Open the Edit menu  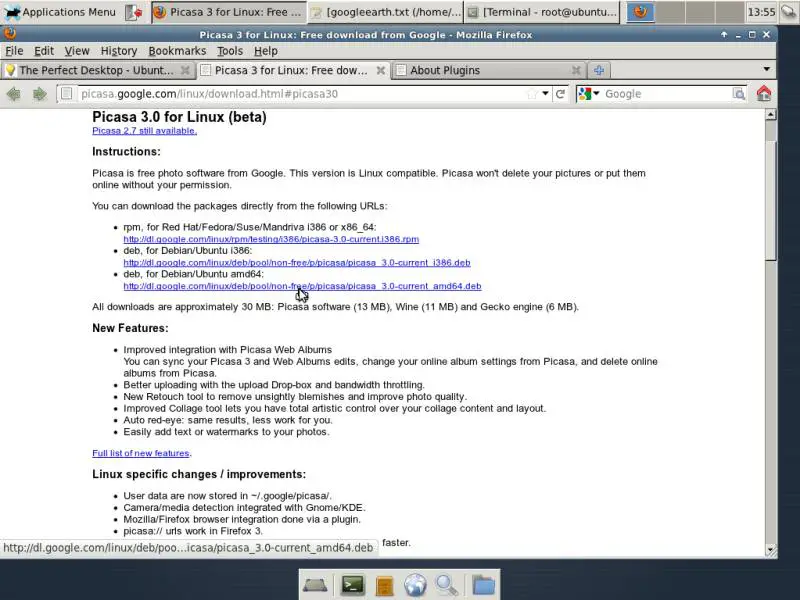pos(44,51)
